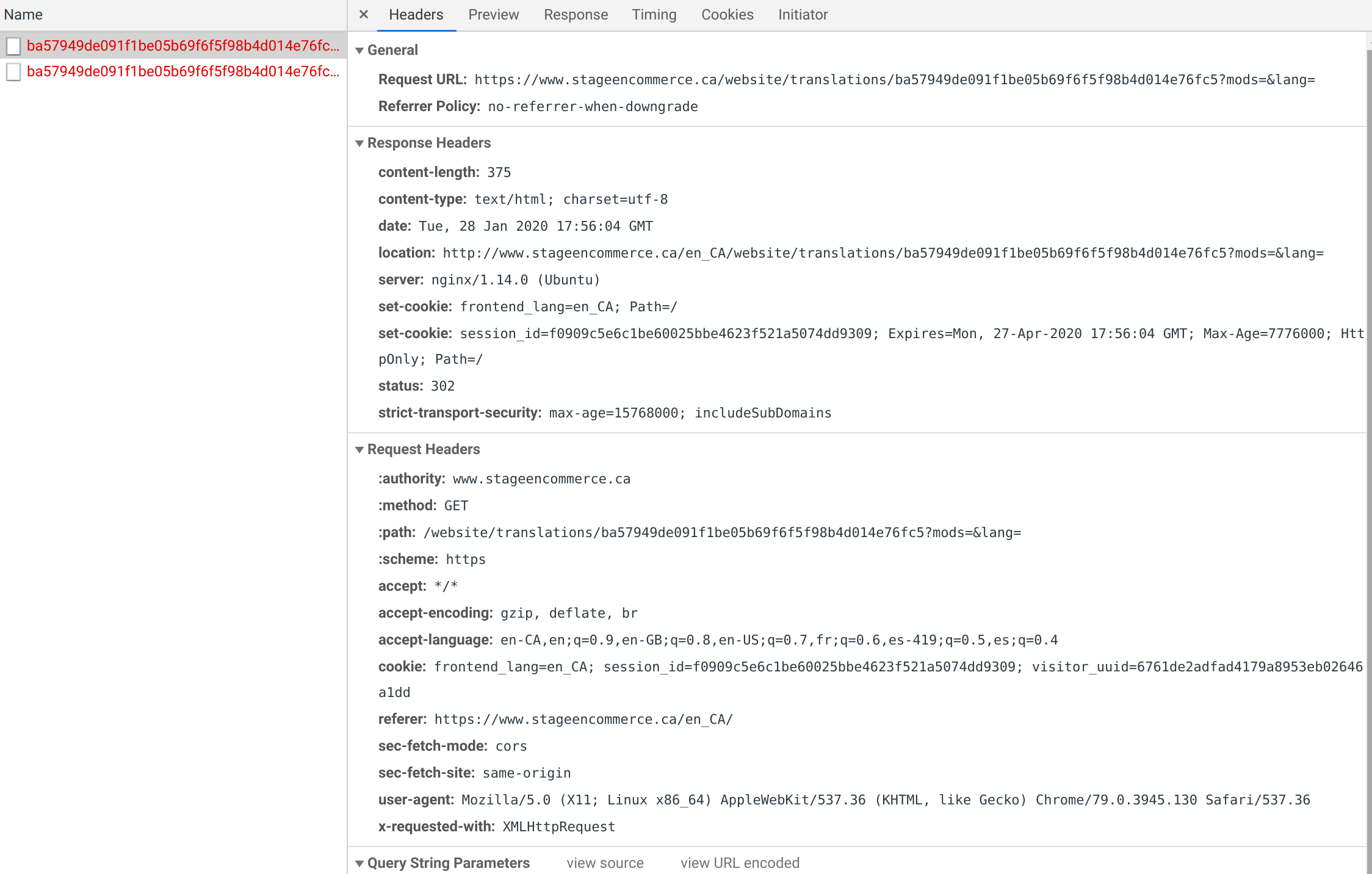Click accept-encoding gzip, deflate, br value

click(x=569, y=613)
